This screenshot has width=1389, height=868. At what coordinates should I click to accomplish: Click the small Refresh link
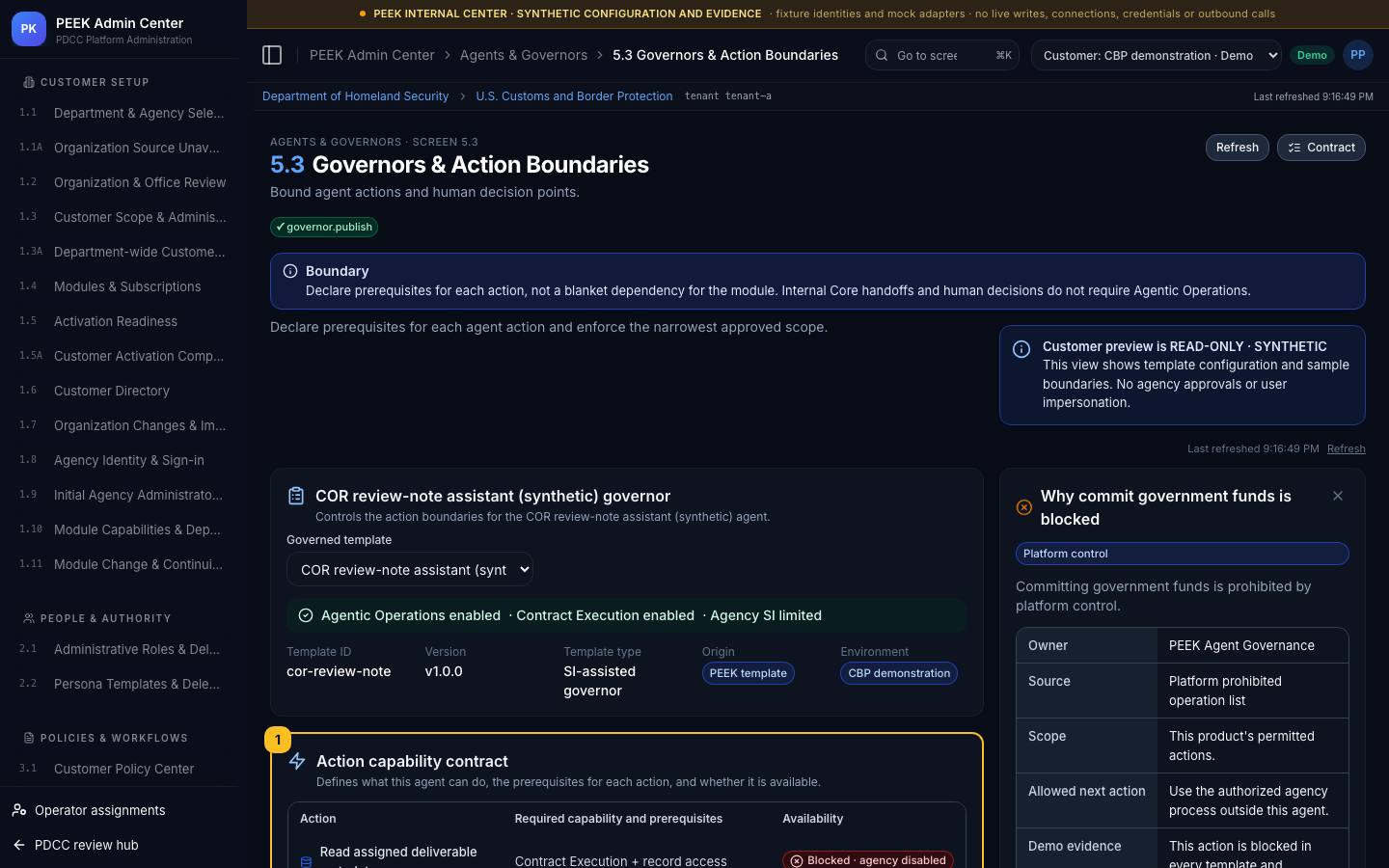(1347, 448)
